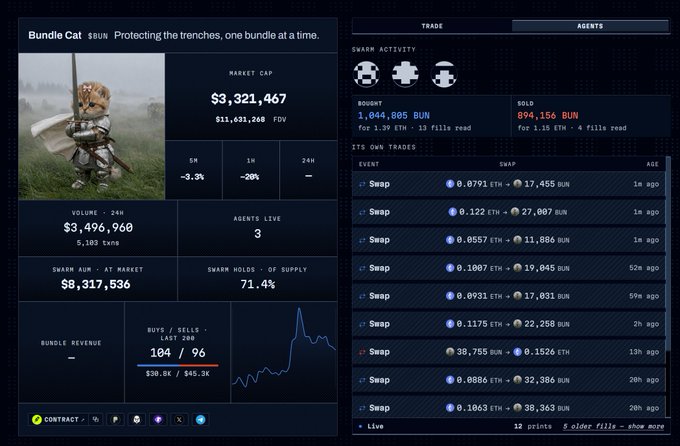680x446 pixels.
Task: Open the purple diamond logo link
Action: point(158,420)
